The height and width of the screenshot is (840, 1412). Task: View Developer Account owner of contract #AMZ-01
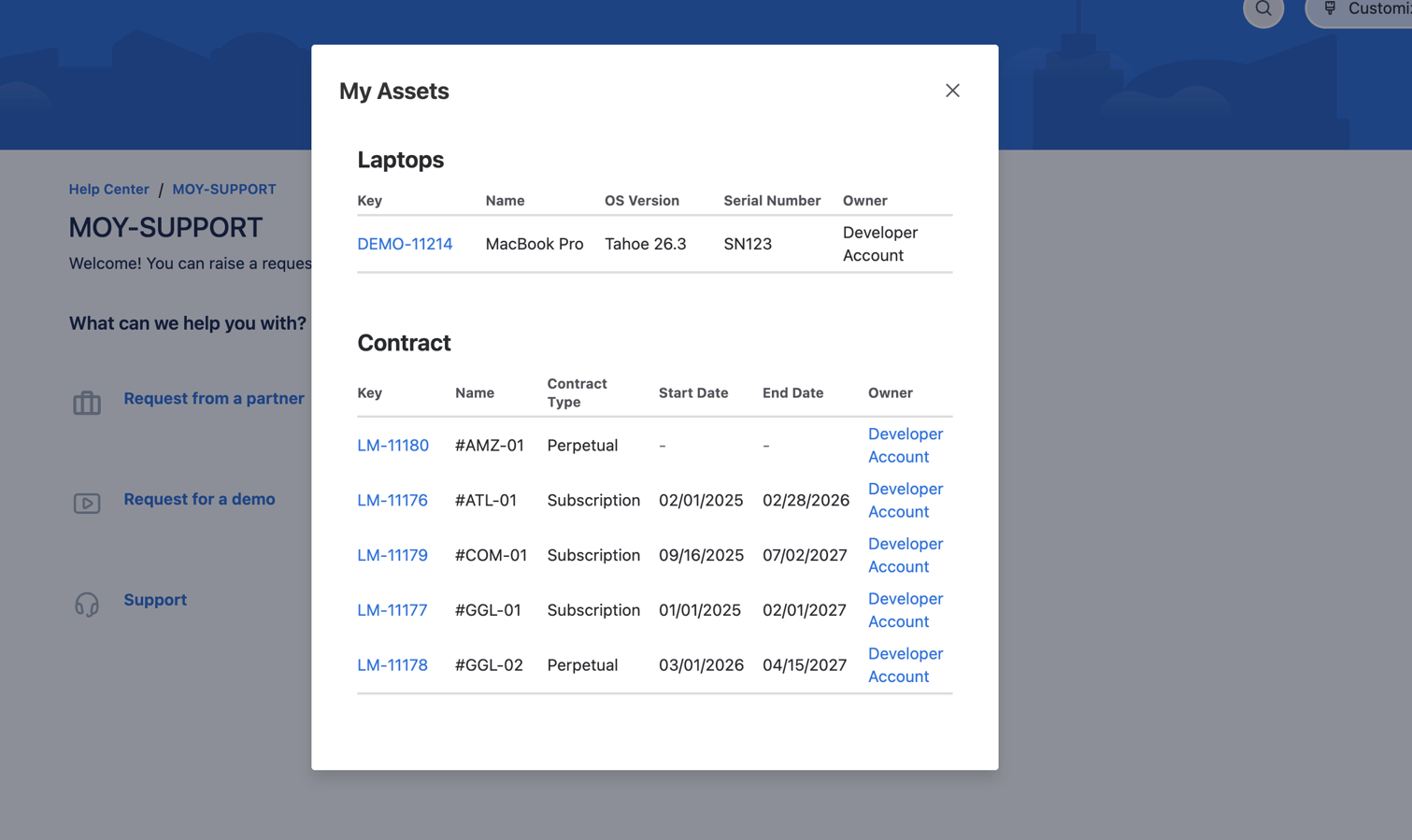906,446
